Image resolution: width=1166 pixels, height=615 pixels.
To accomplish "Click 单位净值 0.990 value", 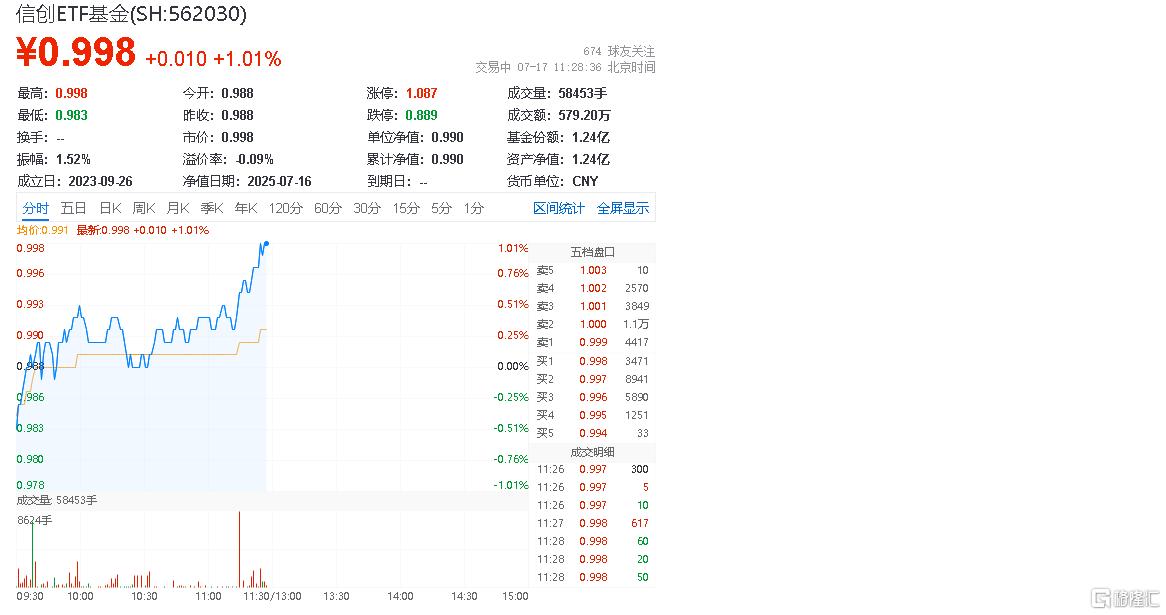I will point(447,138).
